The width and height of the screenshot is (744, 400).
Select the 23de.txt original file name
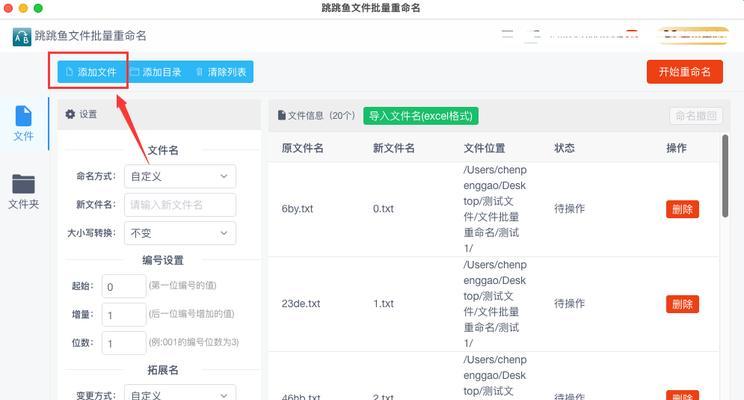[x=301, y=304]
